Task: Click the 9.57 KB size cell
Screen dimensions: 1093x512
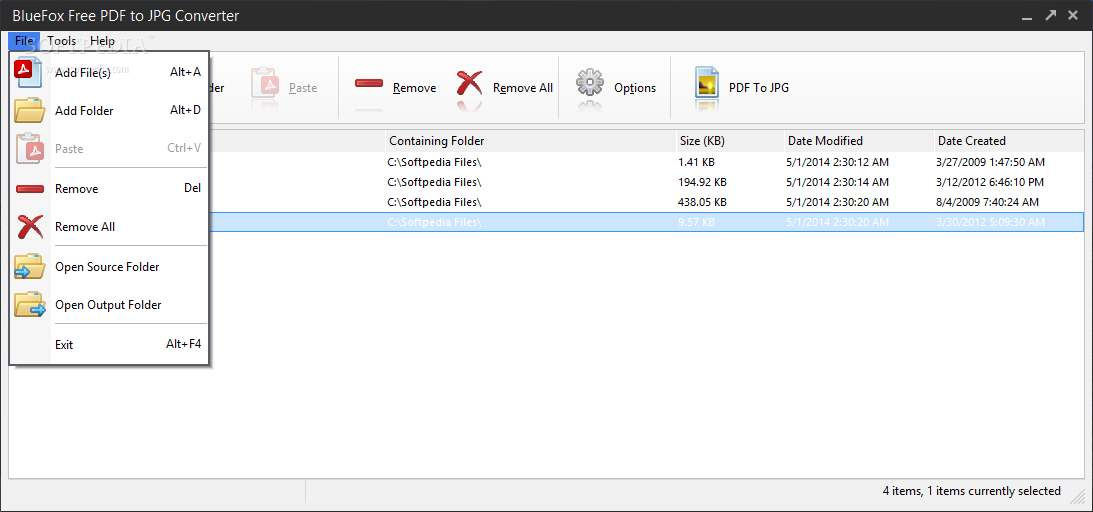Action: [695, 222]
